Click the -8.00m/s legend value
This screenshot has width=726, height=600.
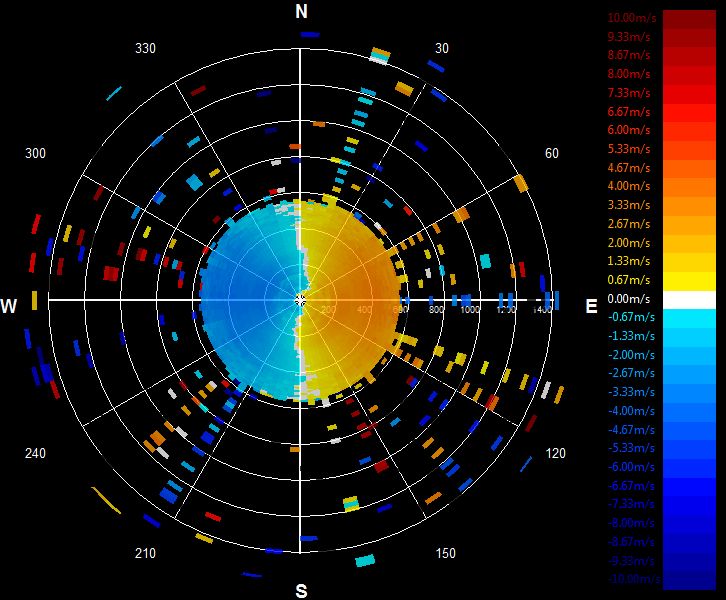pos(631,523)
